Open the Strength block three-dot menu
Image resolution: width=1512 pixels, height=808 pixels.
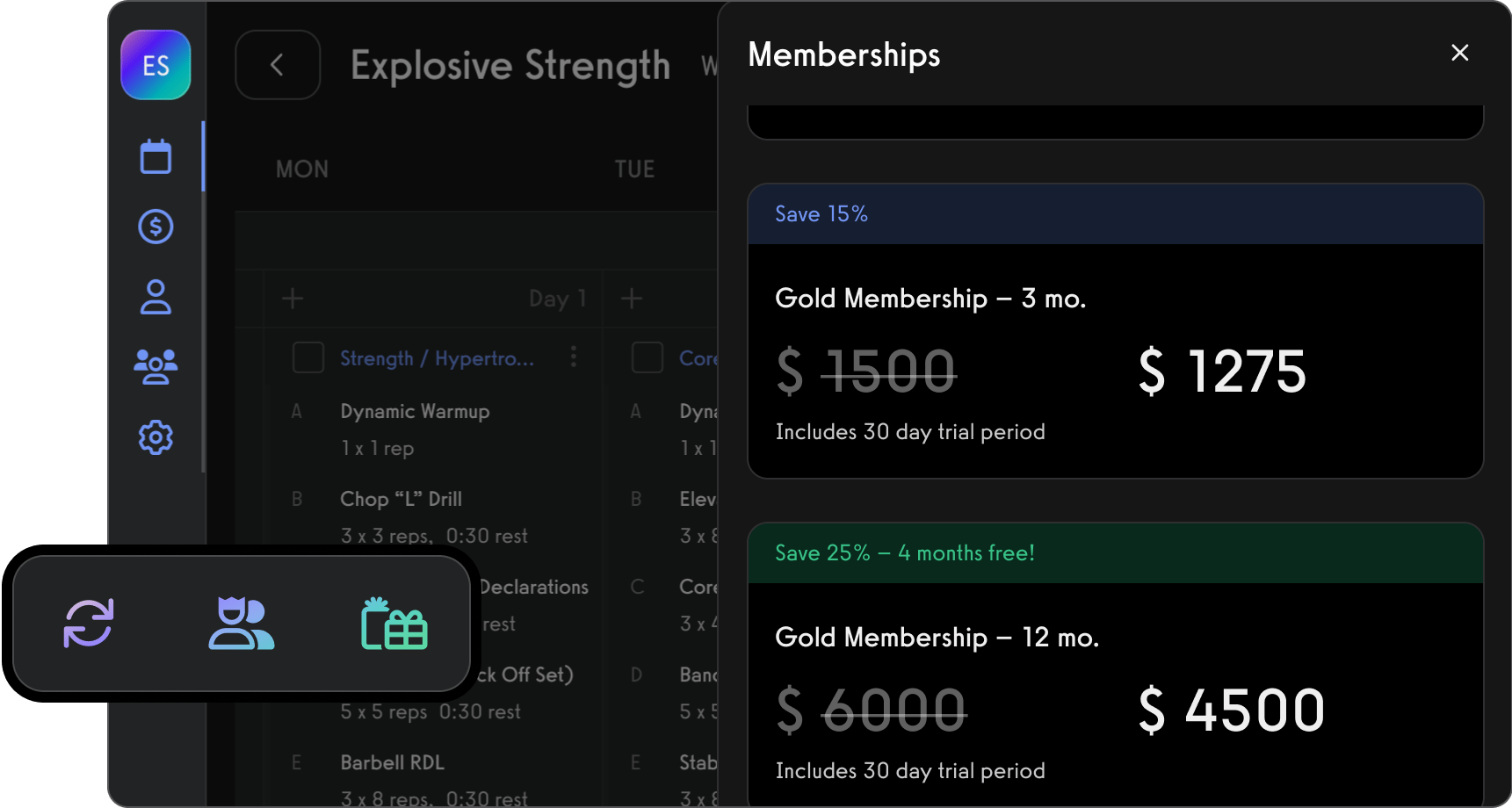[574, 357]
